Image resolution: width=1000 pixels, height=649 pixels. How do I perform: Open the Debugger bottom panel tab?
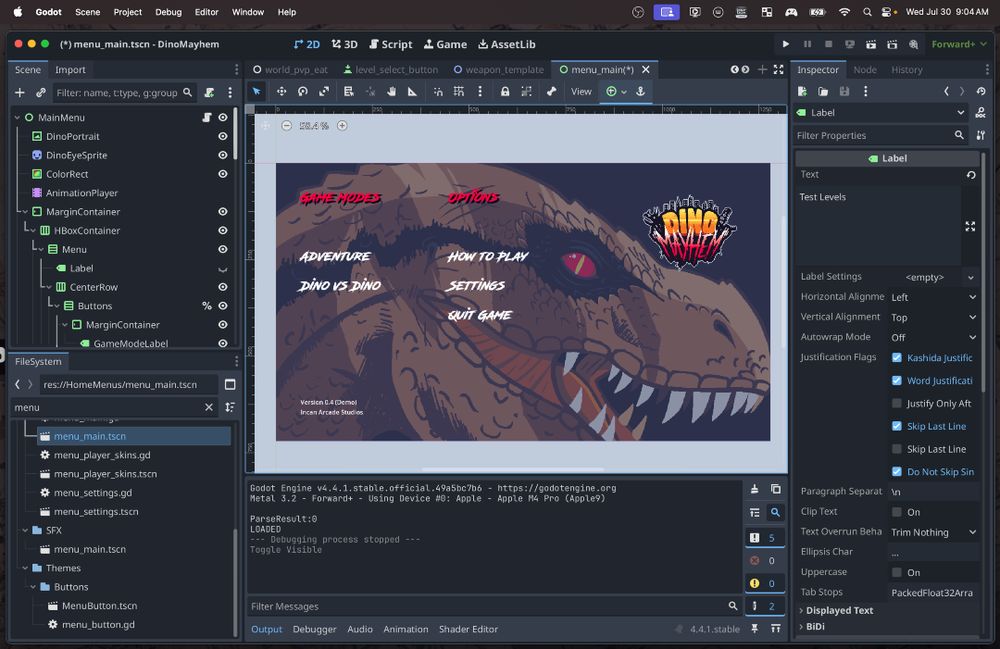pyautogui.click(x=314, y=629)
